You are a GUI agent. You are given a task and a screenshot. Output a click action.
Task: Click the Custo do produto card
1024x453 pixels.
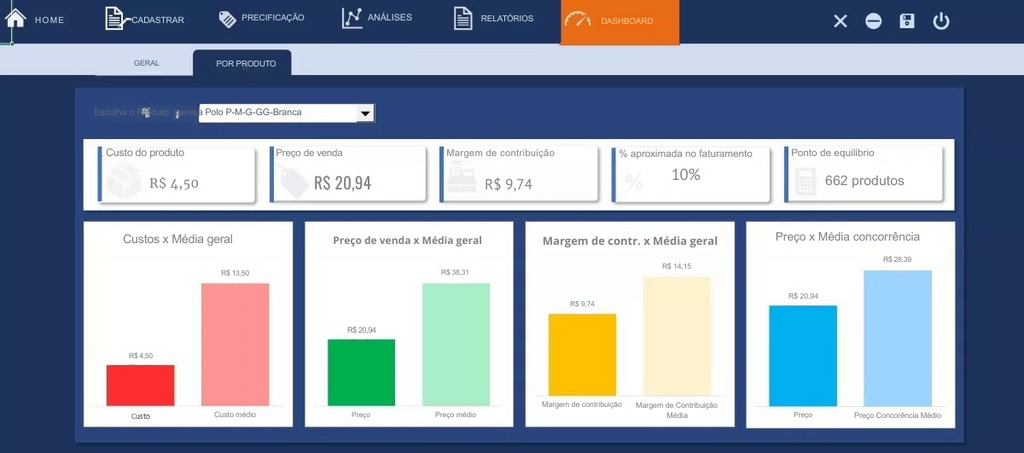(178, 174)
